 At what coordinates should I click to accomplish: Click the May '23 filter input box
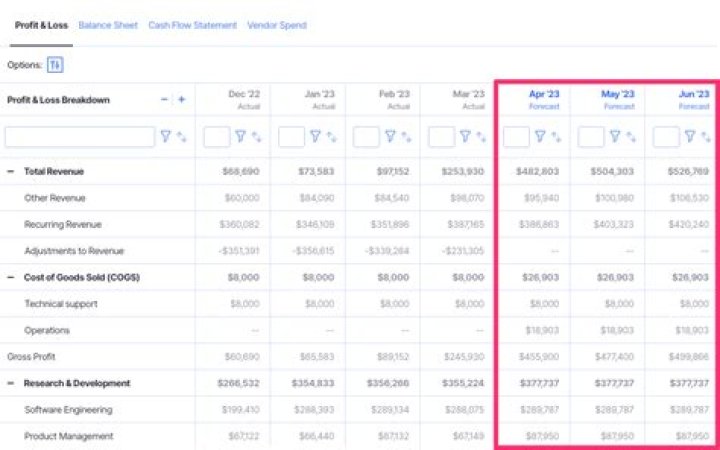tap(591, 137)
